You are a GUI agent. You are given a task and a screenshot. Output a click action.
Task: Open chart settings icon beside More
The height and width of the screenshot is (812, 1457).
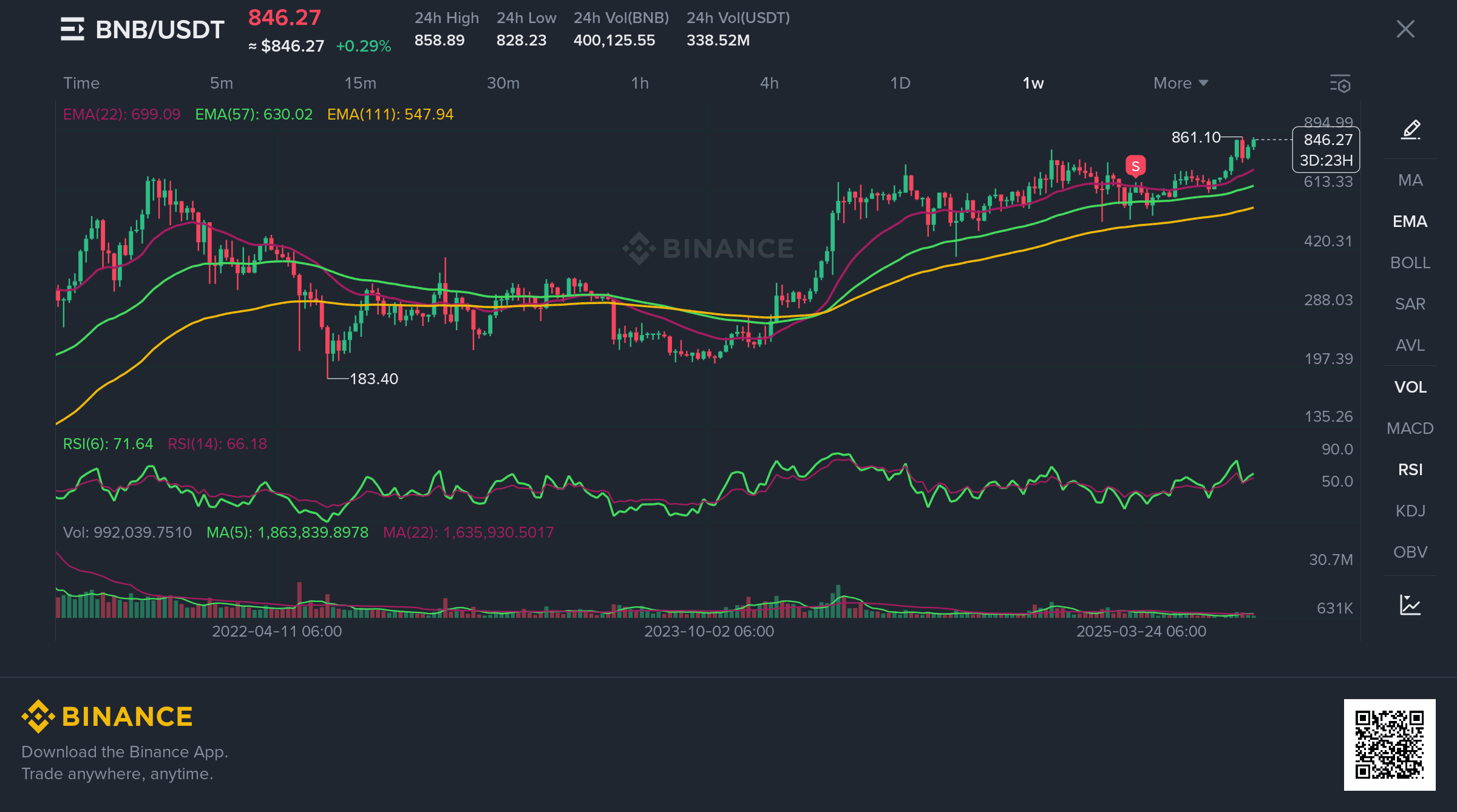coord(1340,84)
